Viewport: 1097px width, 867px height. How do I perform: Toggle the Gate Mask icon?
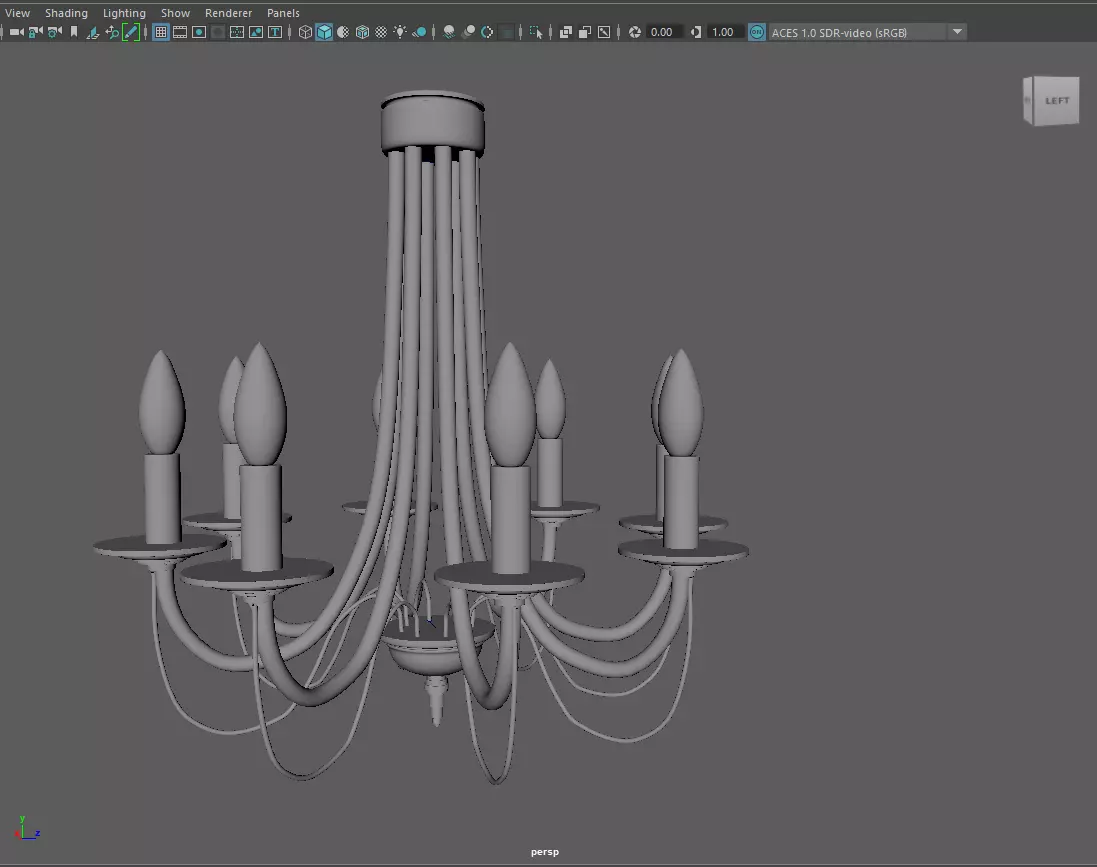[x=218, y=31]
